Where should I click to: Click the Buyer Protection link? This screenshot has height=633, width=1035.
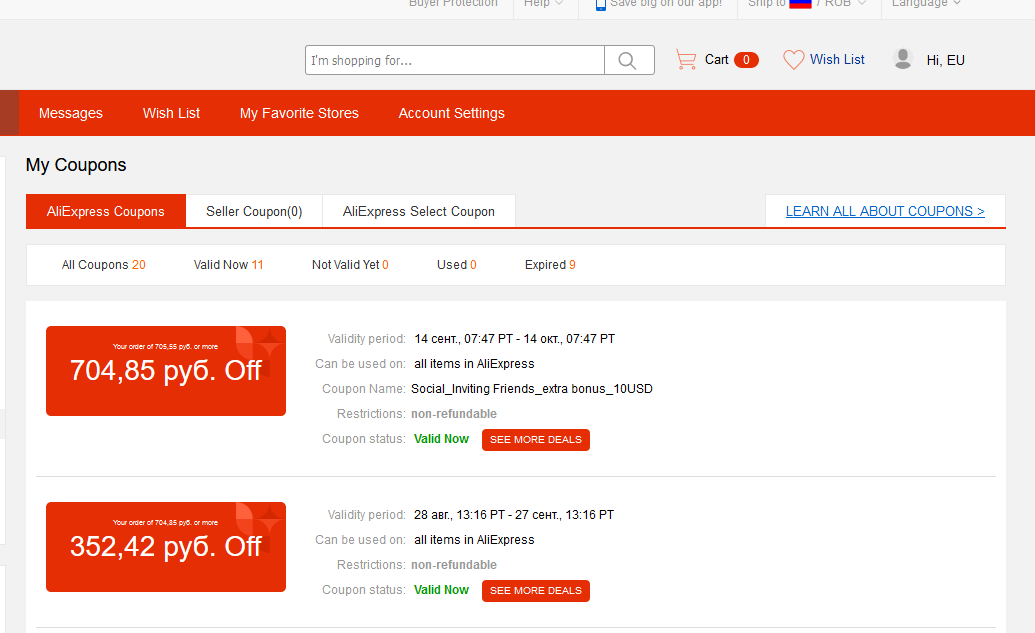point(453,4)
